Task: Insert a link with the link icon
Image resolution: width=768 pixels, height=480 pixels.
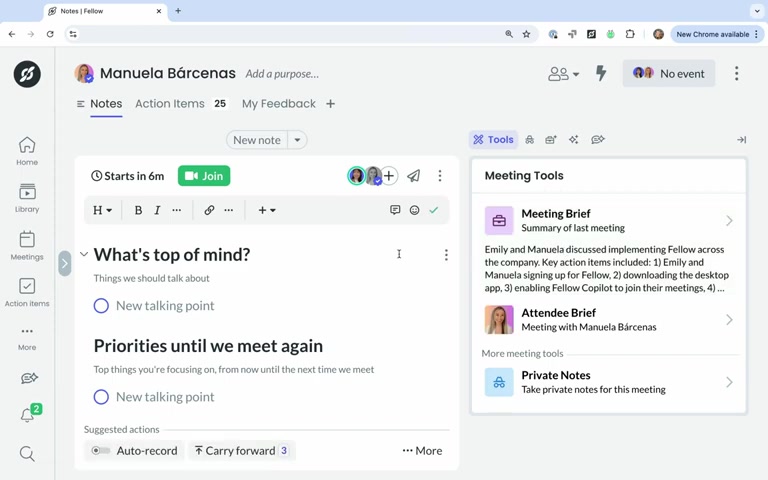Action: pos(209,210)
